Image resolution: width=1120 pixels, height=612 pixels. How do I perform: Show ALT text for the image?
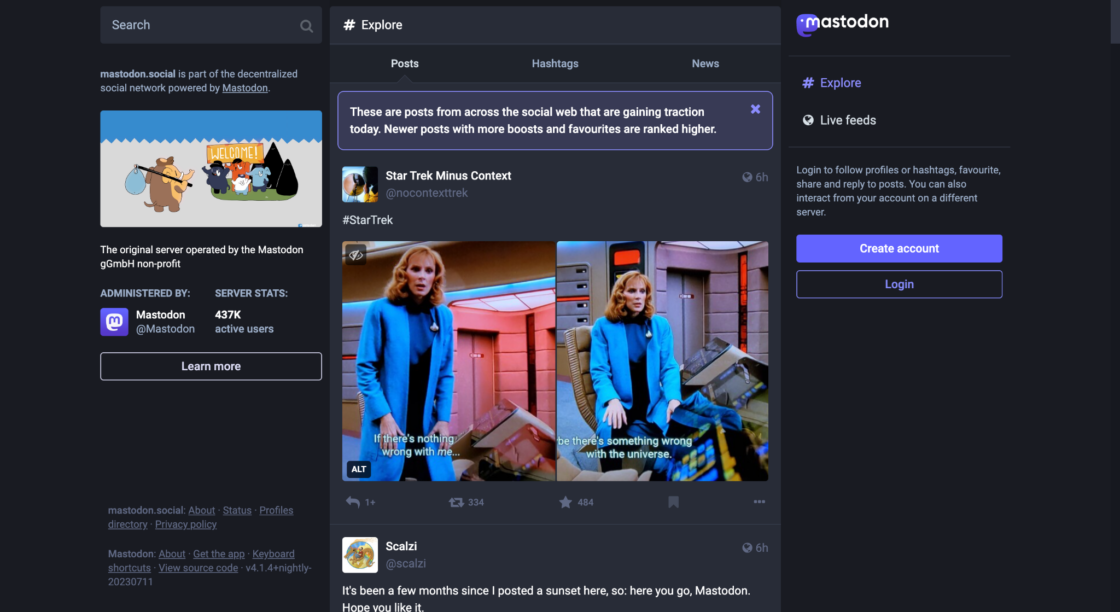(x=358, y=469)
